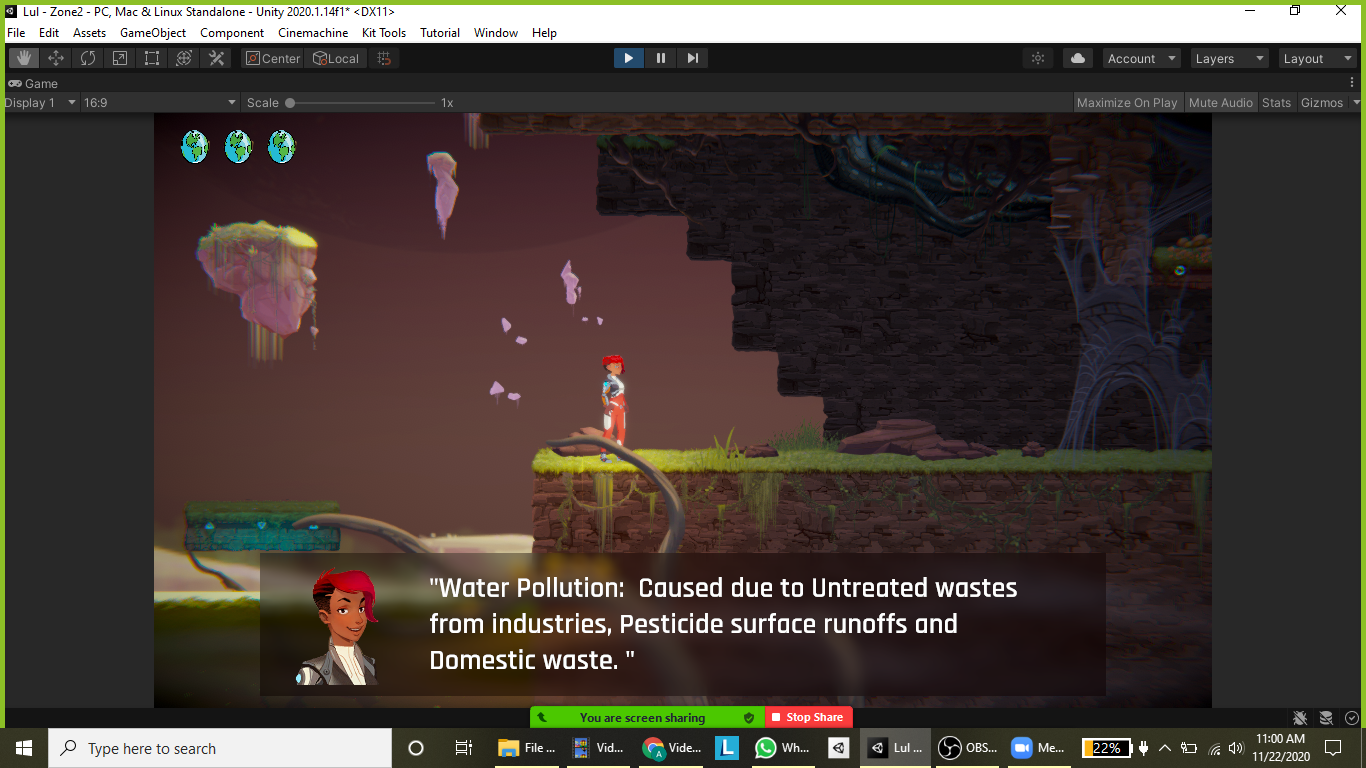Open the Display 1 dropdown
This screenshot has width=1366, height=768.
click(x=41, y=102)
